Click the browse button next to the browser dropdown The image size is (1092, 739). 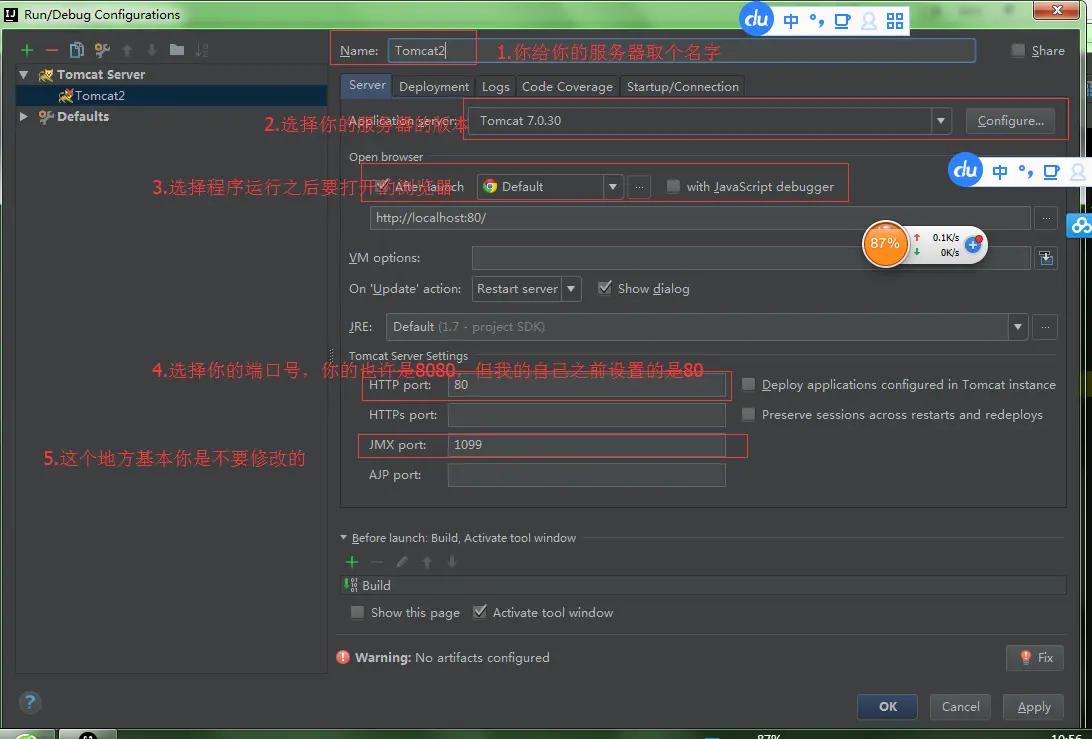pos(639,187)
